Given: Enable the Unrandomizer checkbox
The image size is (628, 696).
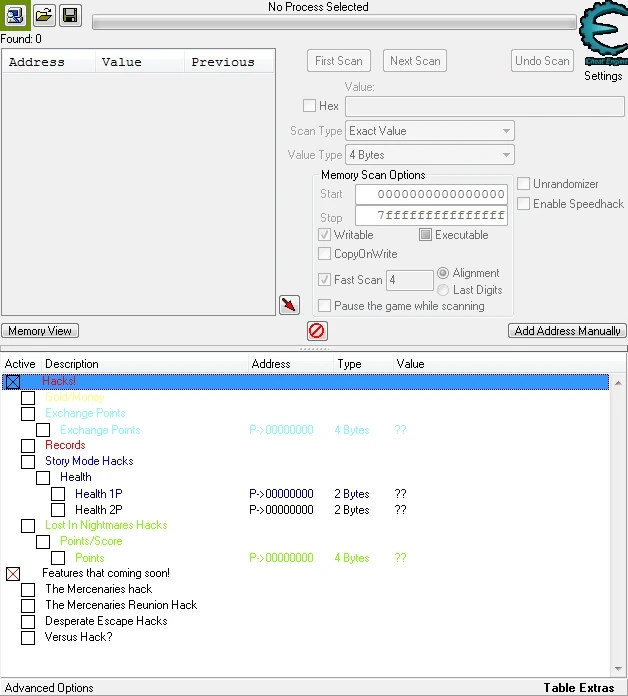Looking at the screenshot, I should tap(524, 183).
